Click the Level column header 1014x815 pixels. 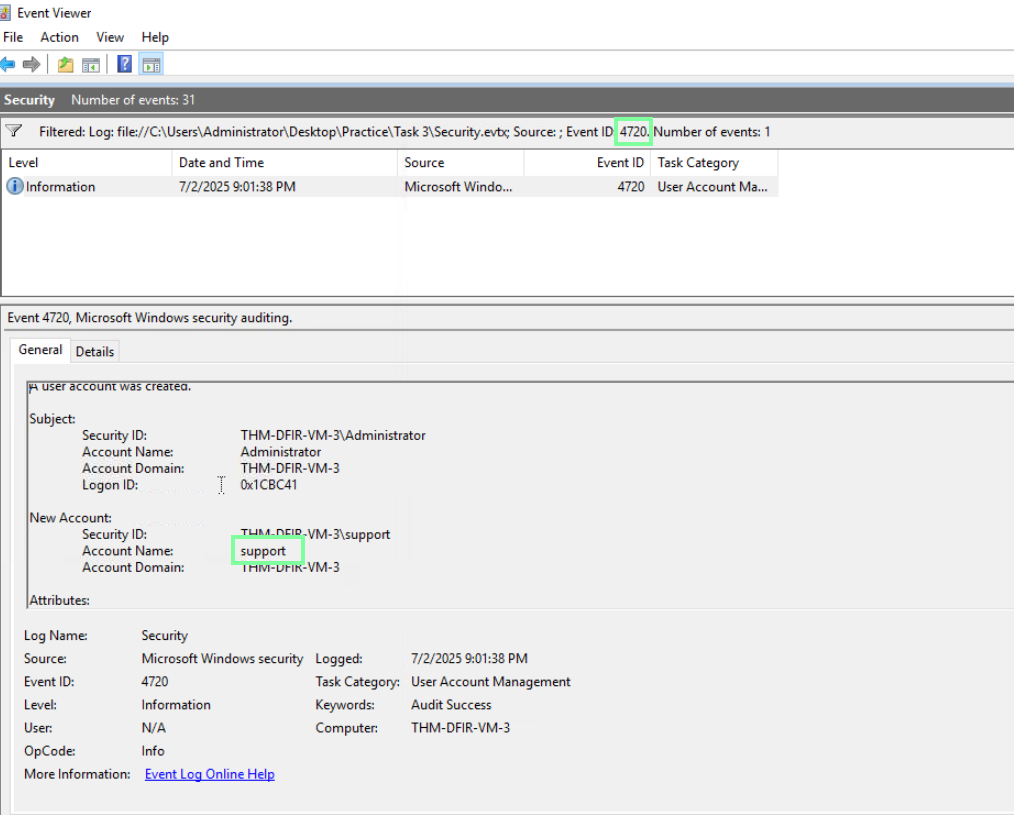pyautogui.click(x=23, y=163)
